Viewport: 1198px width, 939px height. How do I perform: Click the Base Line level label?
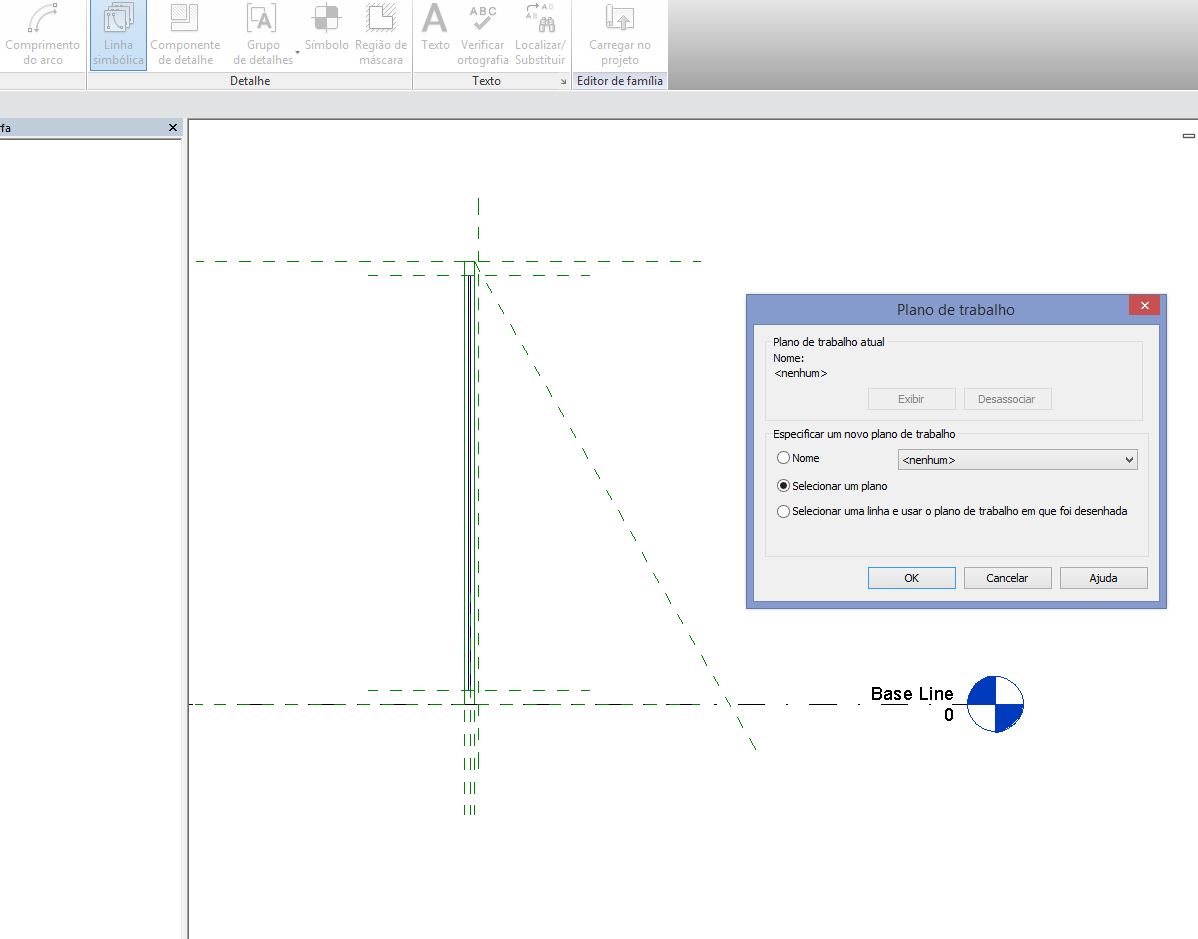pos(911,694)
